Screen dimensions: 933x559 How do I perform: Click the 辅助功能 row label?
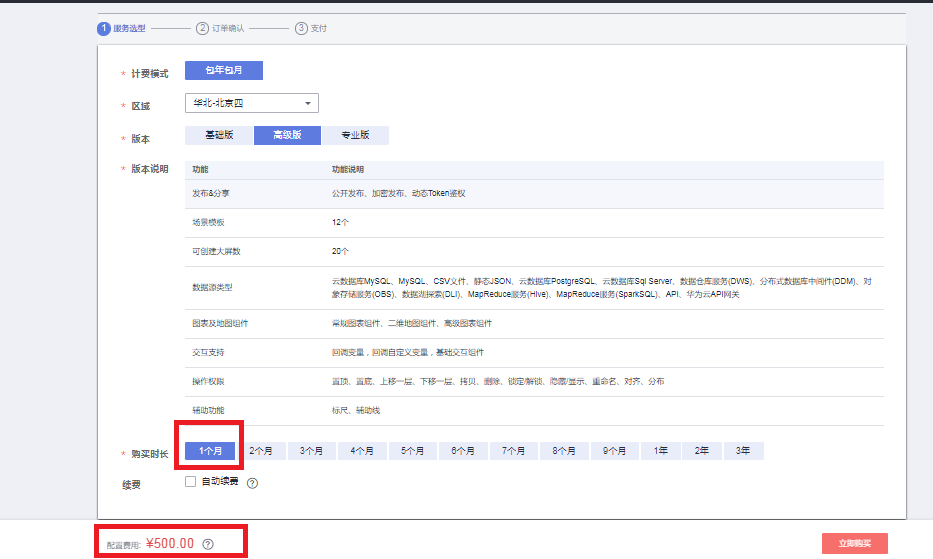click(208, 411)
